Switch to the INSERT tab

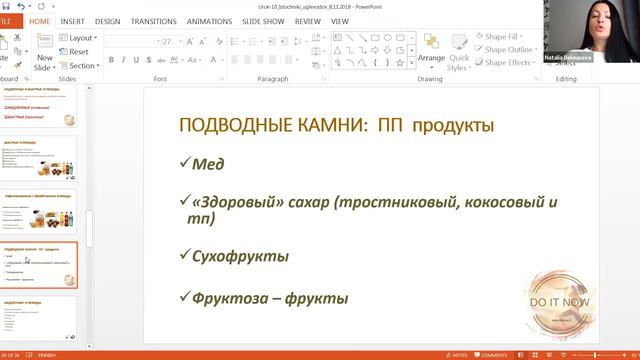pos(72,22)
